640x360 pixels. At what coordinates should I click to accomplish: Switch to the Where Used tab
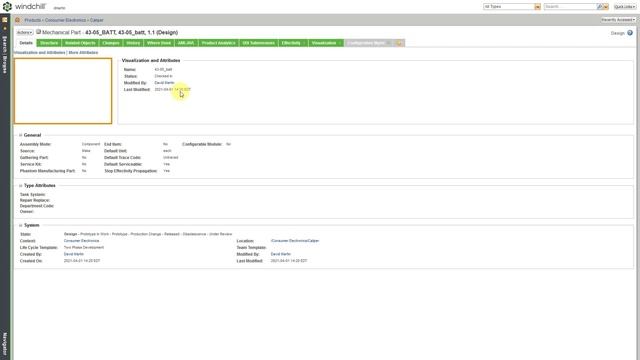point(159,43)
